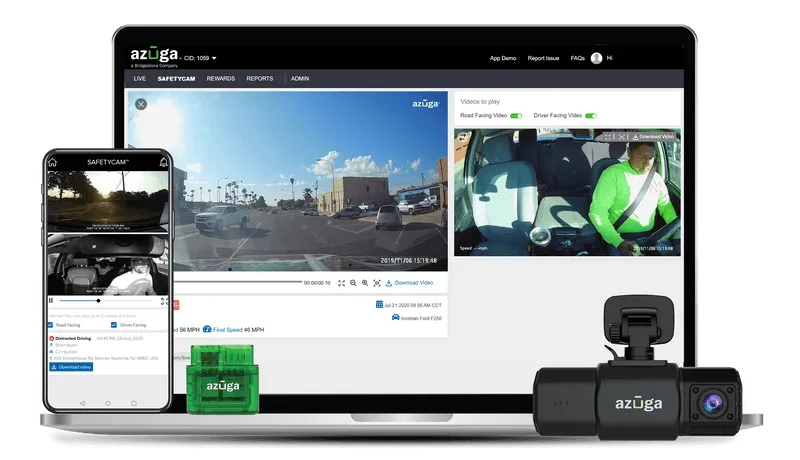Click the expand icon on the driver video overlay

coord(607,136)
